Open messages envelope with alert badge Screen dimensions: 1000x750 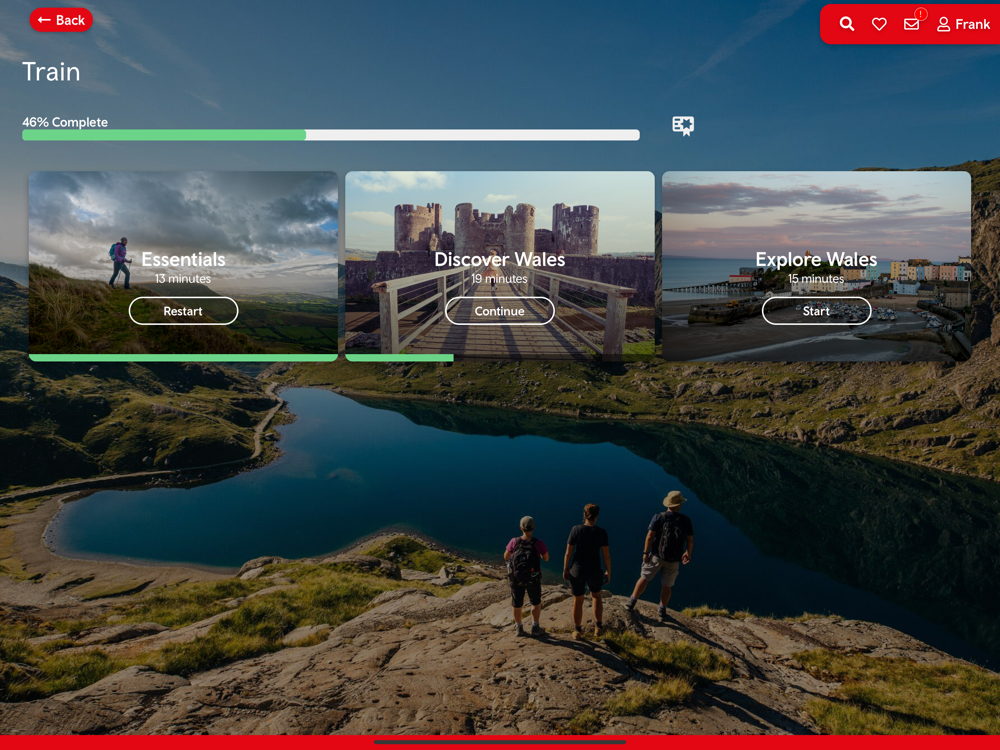tap(913, 22)
